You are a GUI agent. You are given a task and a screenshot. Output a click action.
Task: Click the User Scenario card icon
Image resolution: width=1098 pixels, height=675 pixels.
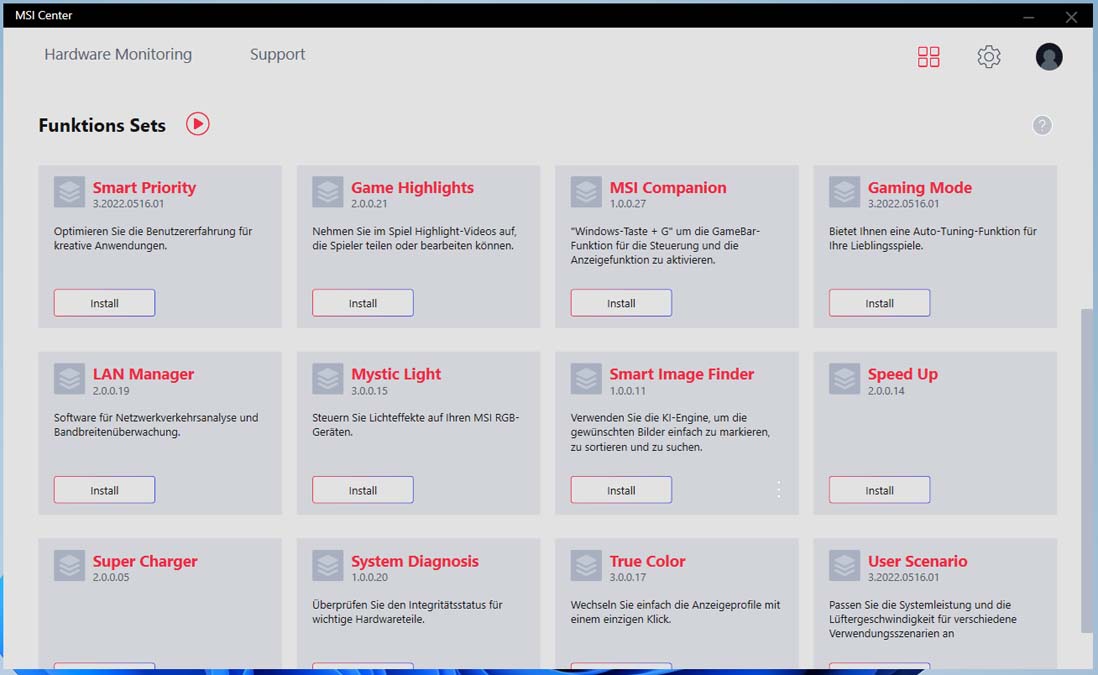coord(845,566)
